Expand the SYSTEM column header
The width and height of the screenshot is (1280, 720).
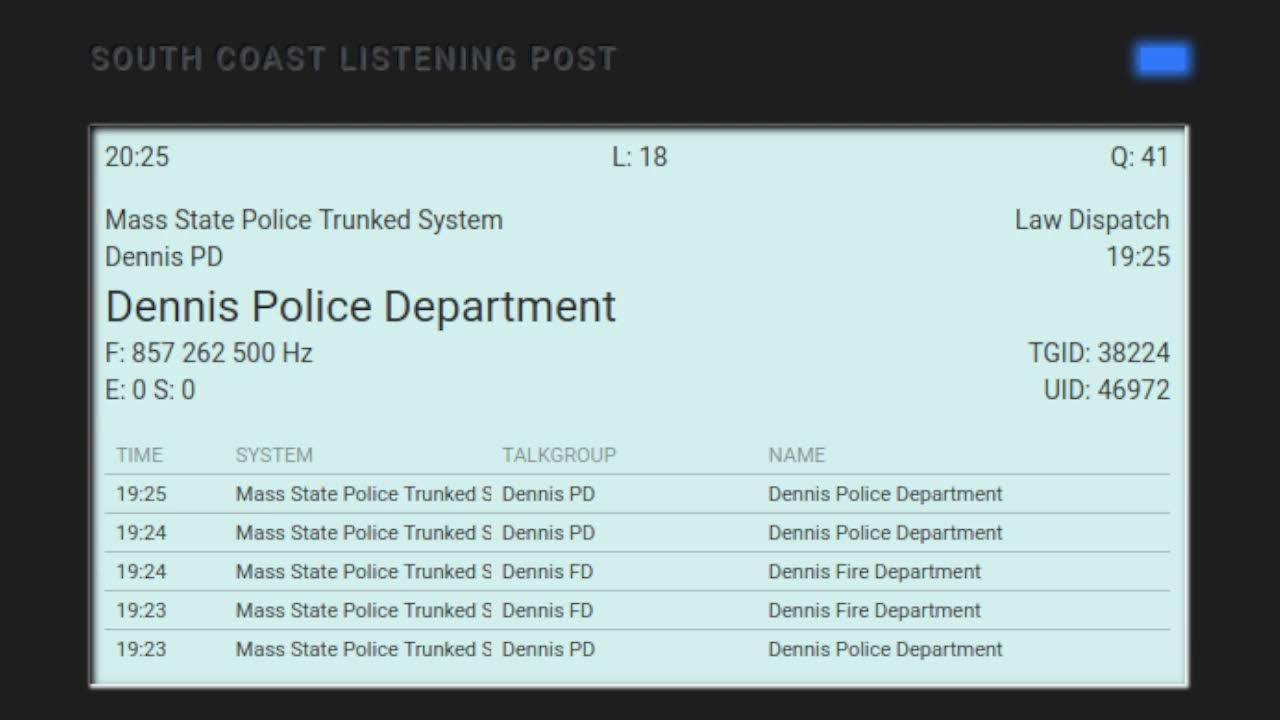274,455
